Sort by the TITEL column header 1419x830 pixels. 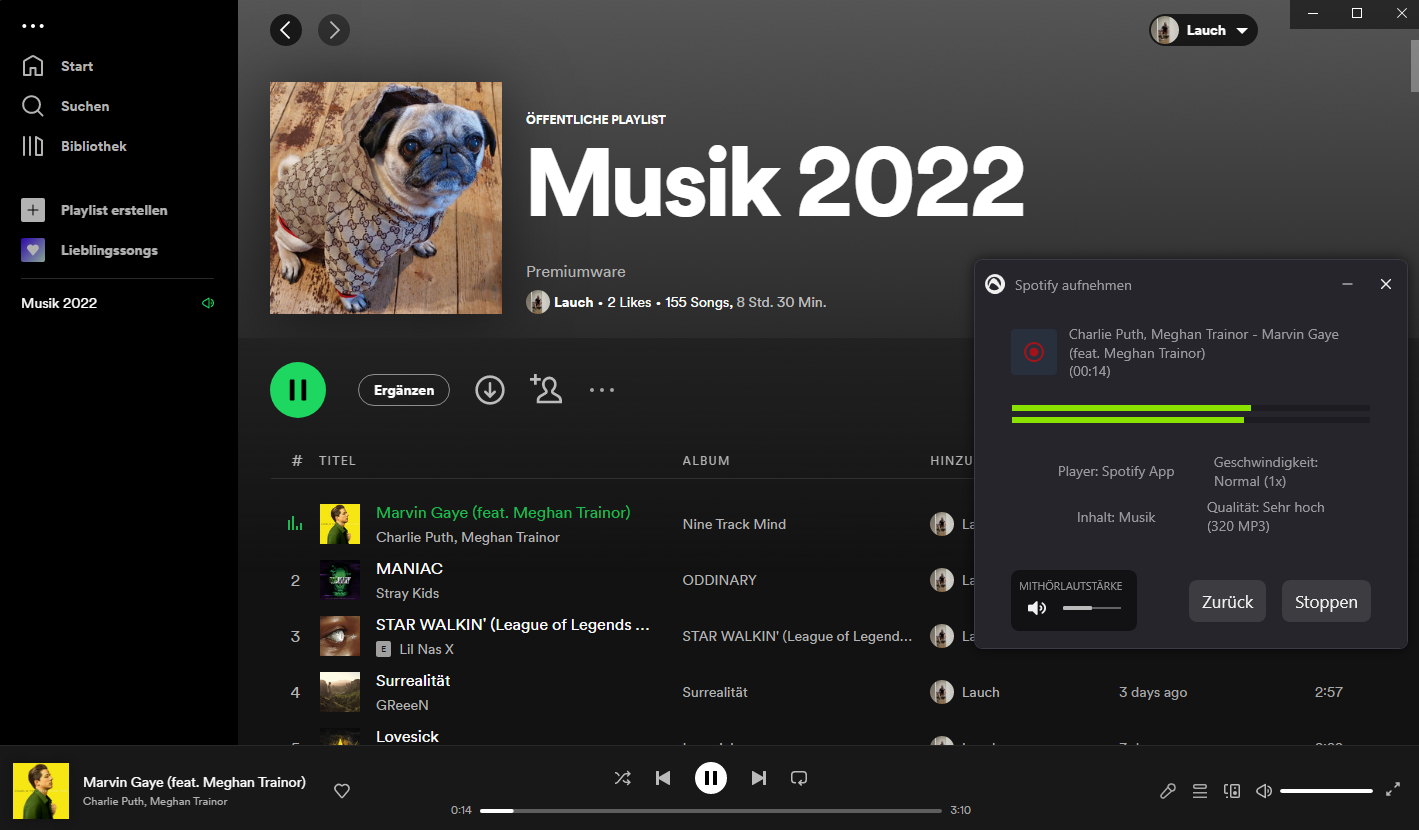pos(337,461)
